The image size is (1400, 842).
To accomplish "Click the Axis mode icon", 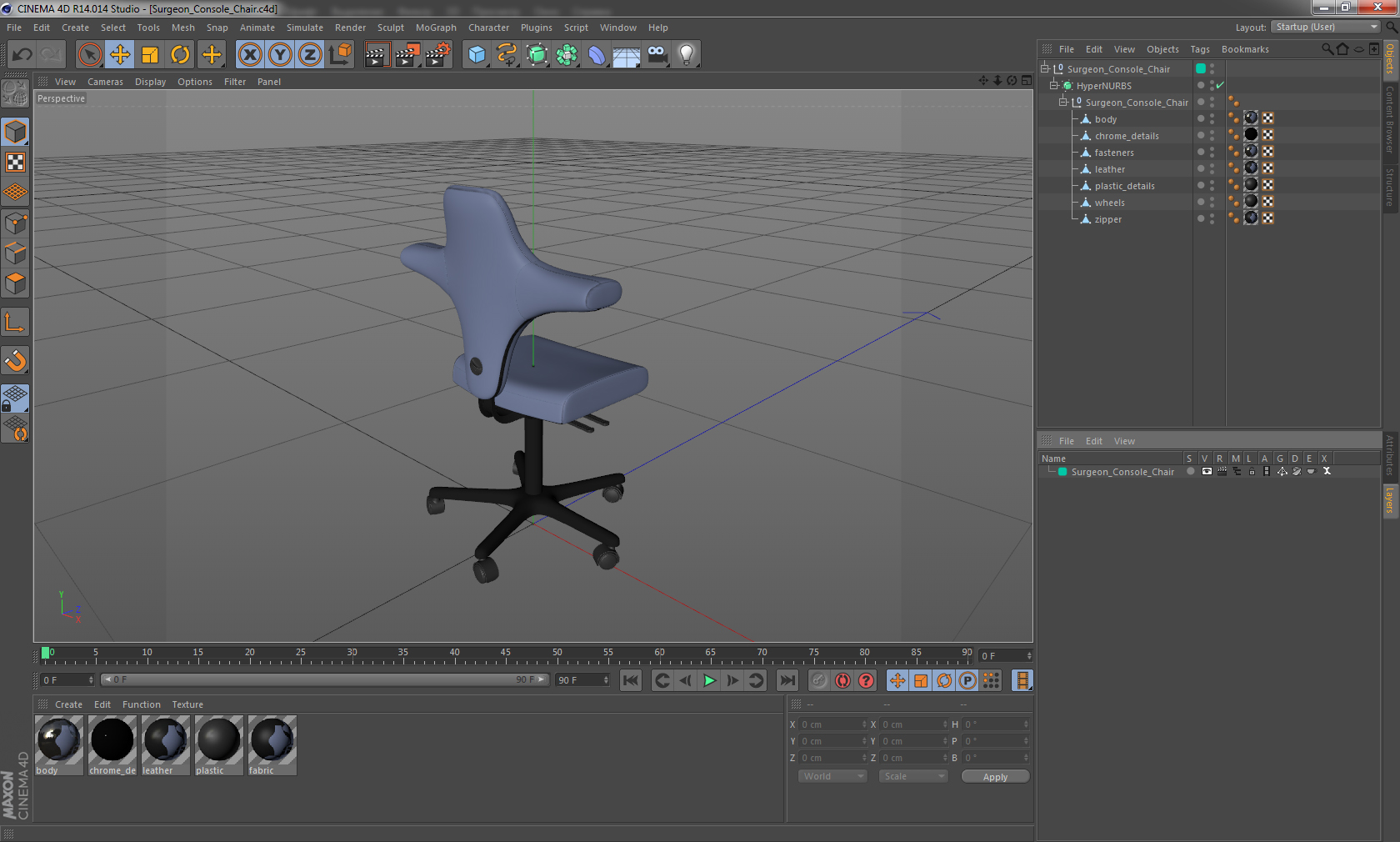I will click(16, 323).
